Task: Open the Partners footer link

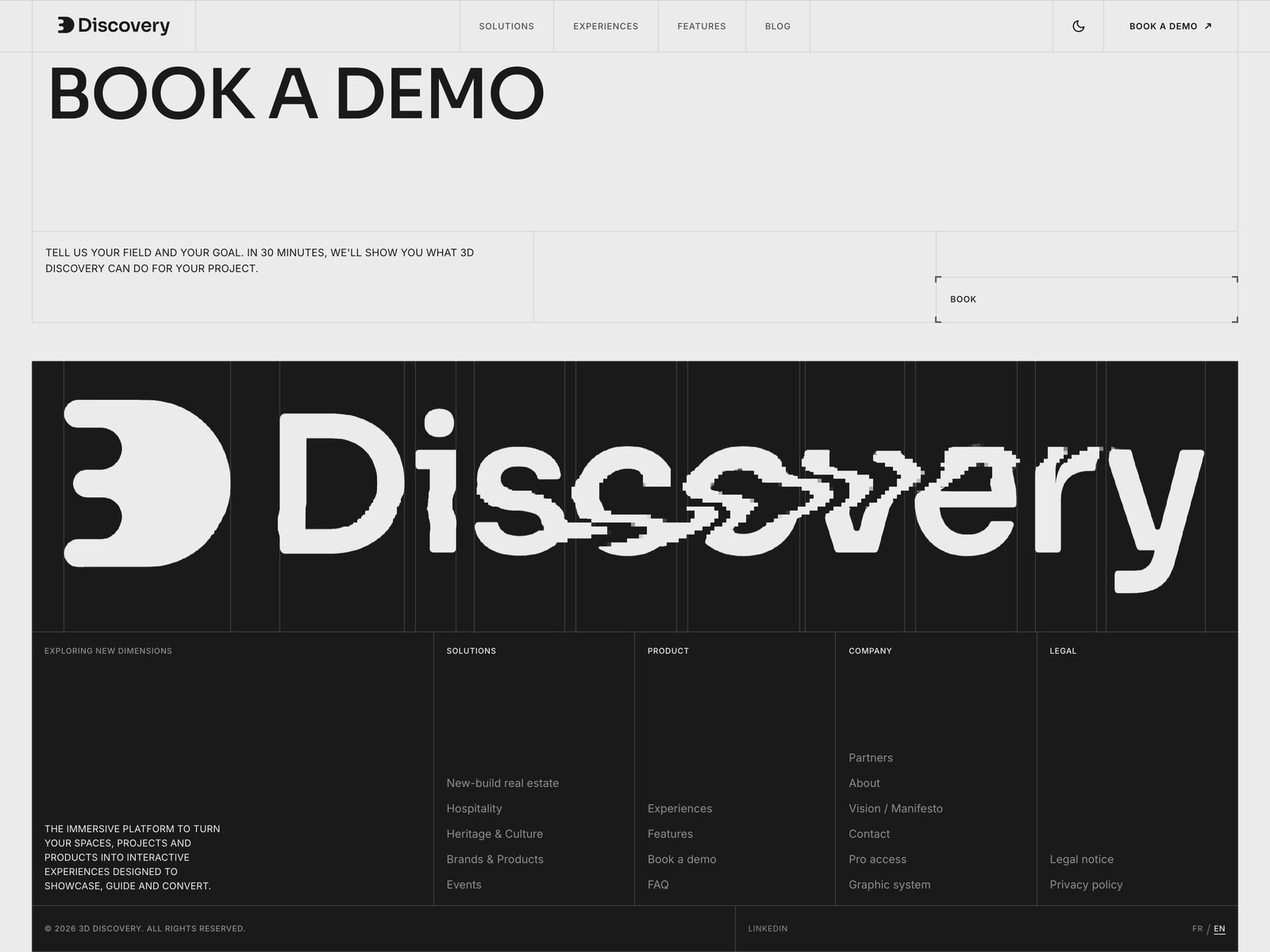Action: (x=871, y=758)
